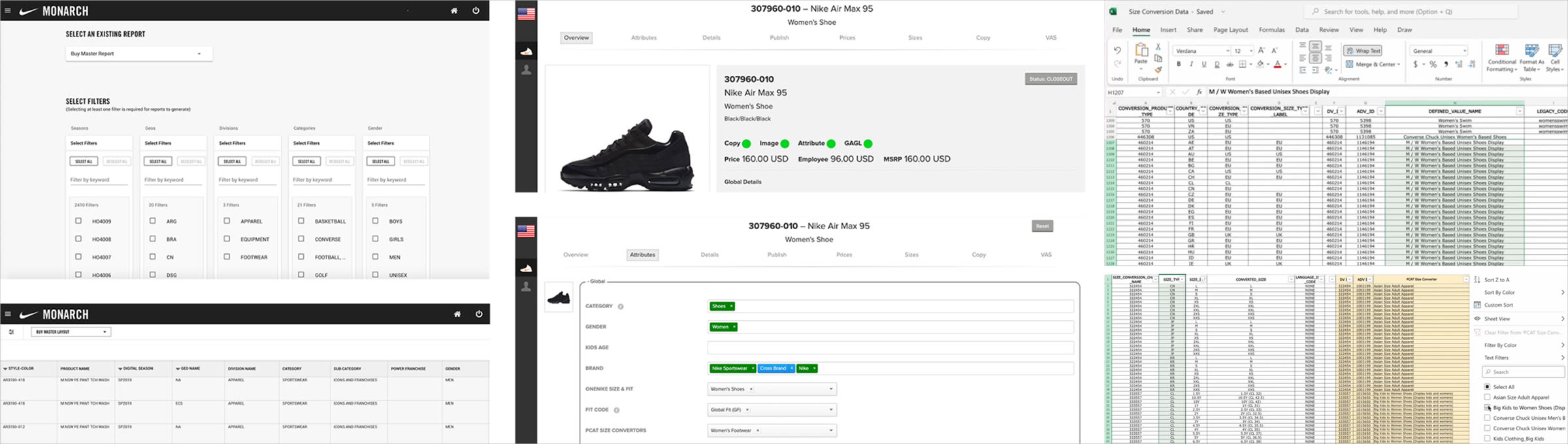The width and height of the screenshot is (1568, 444).
Task: Click Excel Fill Color bucket
Action: click(1260, 65)
